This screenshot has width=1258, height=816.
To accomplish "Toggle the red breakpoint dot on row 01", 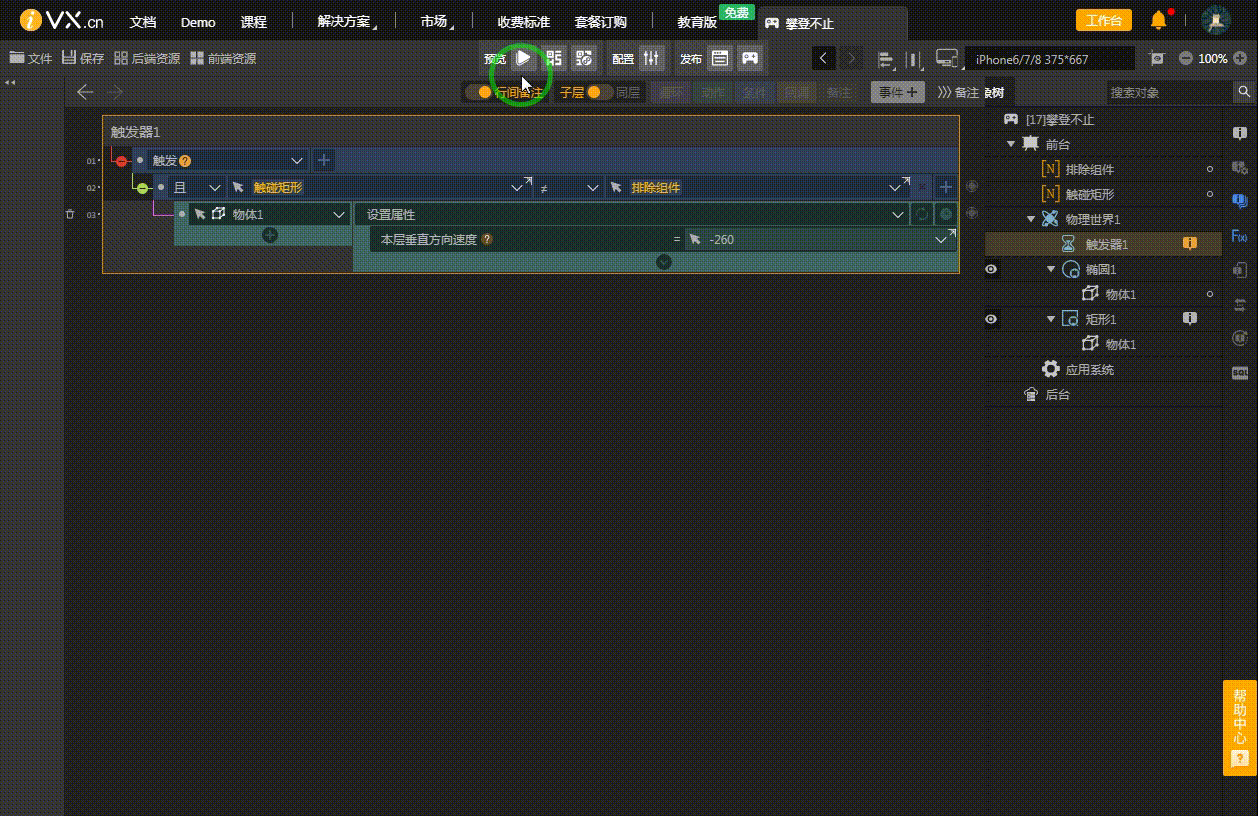I will (121, 160).
